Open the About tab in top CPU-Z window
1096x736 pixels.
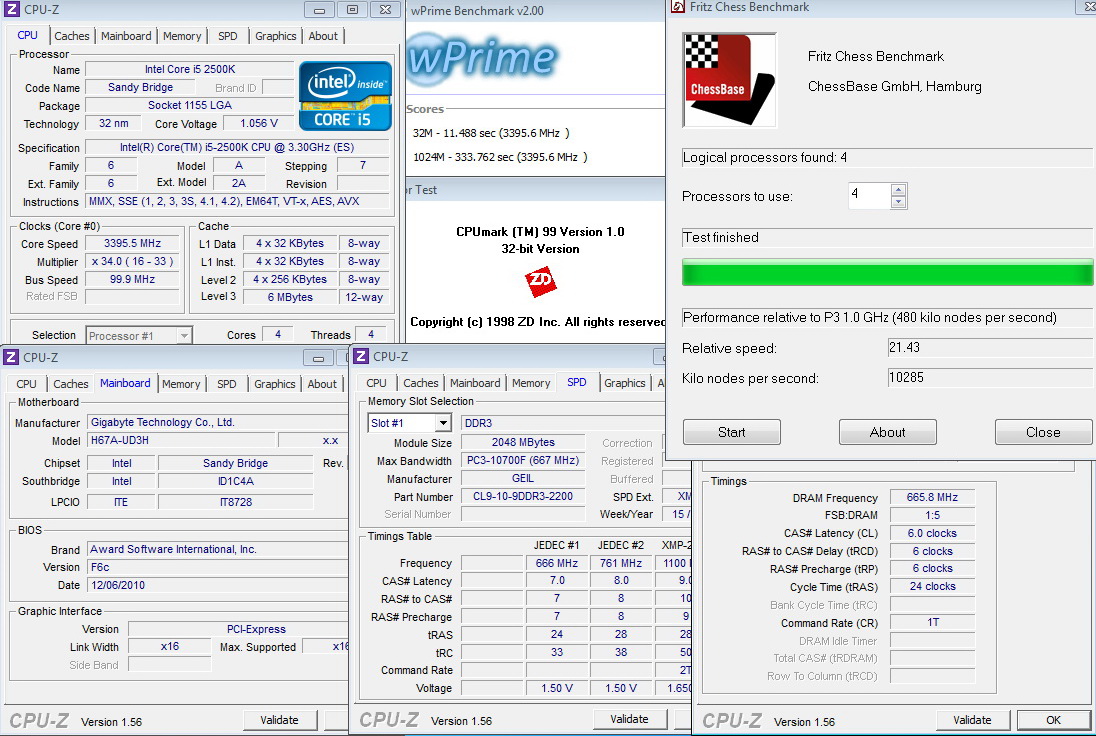click(x=323, y=36)
